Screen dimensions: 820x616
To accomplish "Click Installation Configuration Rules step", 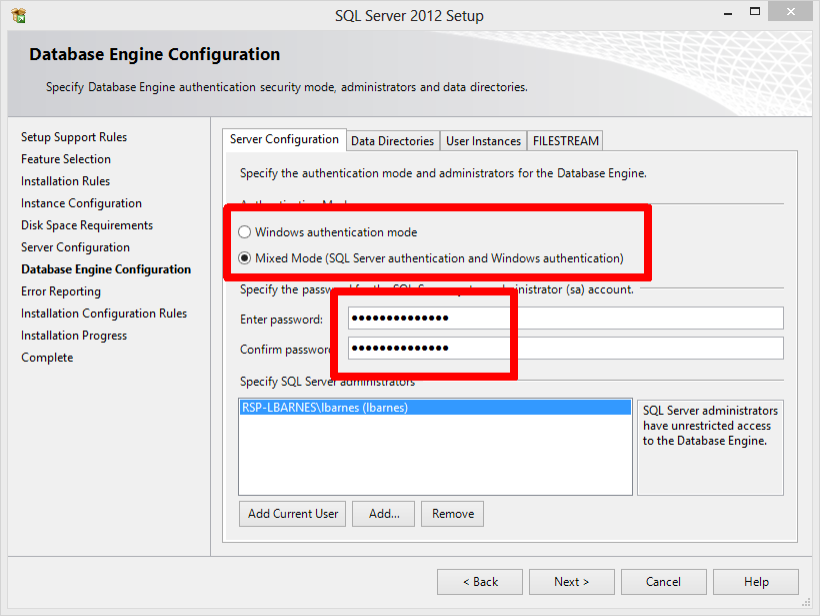I will pos(104,313).
